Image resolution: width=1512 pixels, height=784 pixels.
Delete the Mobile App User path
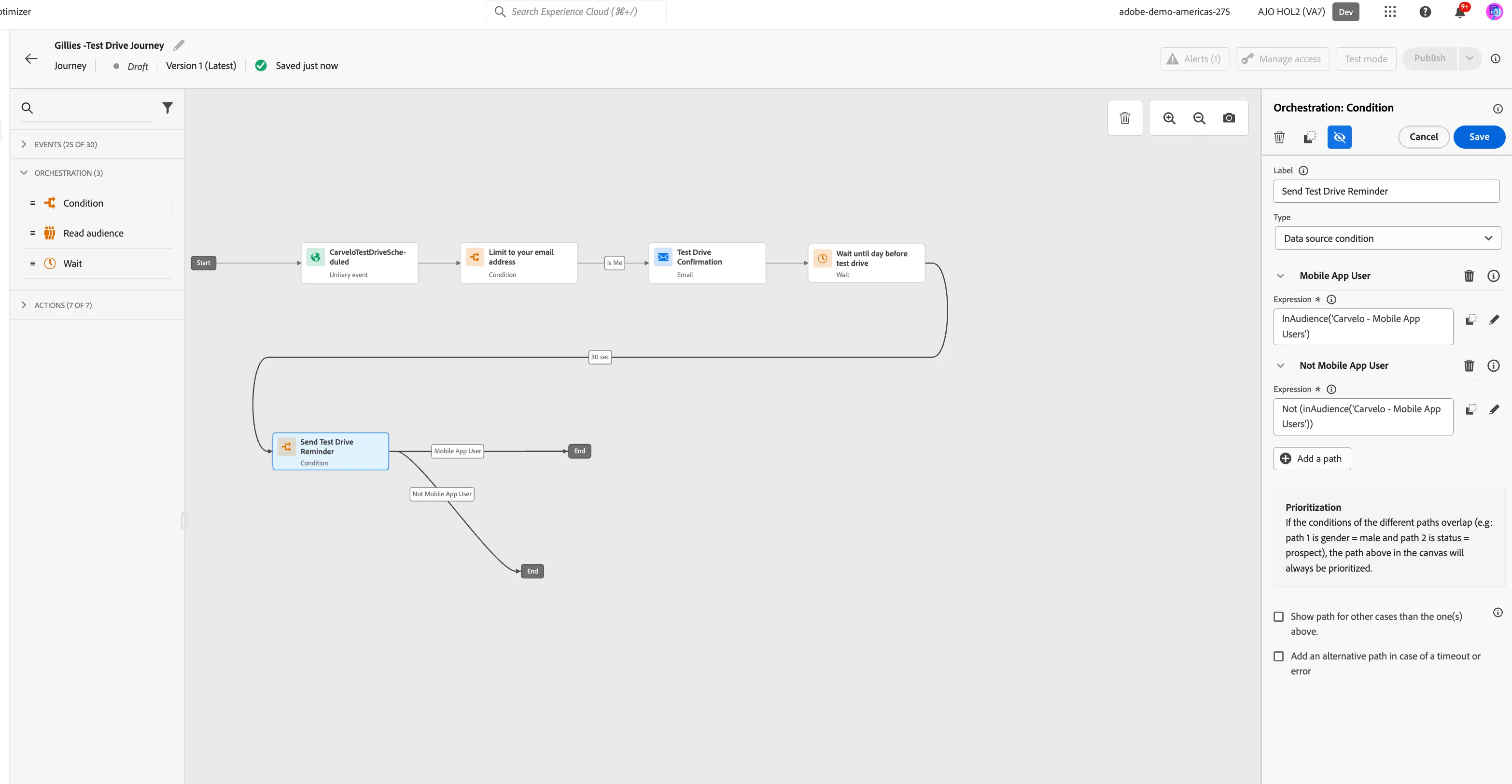click(x=1469, y=276)
